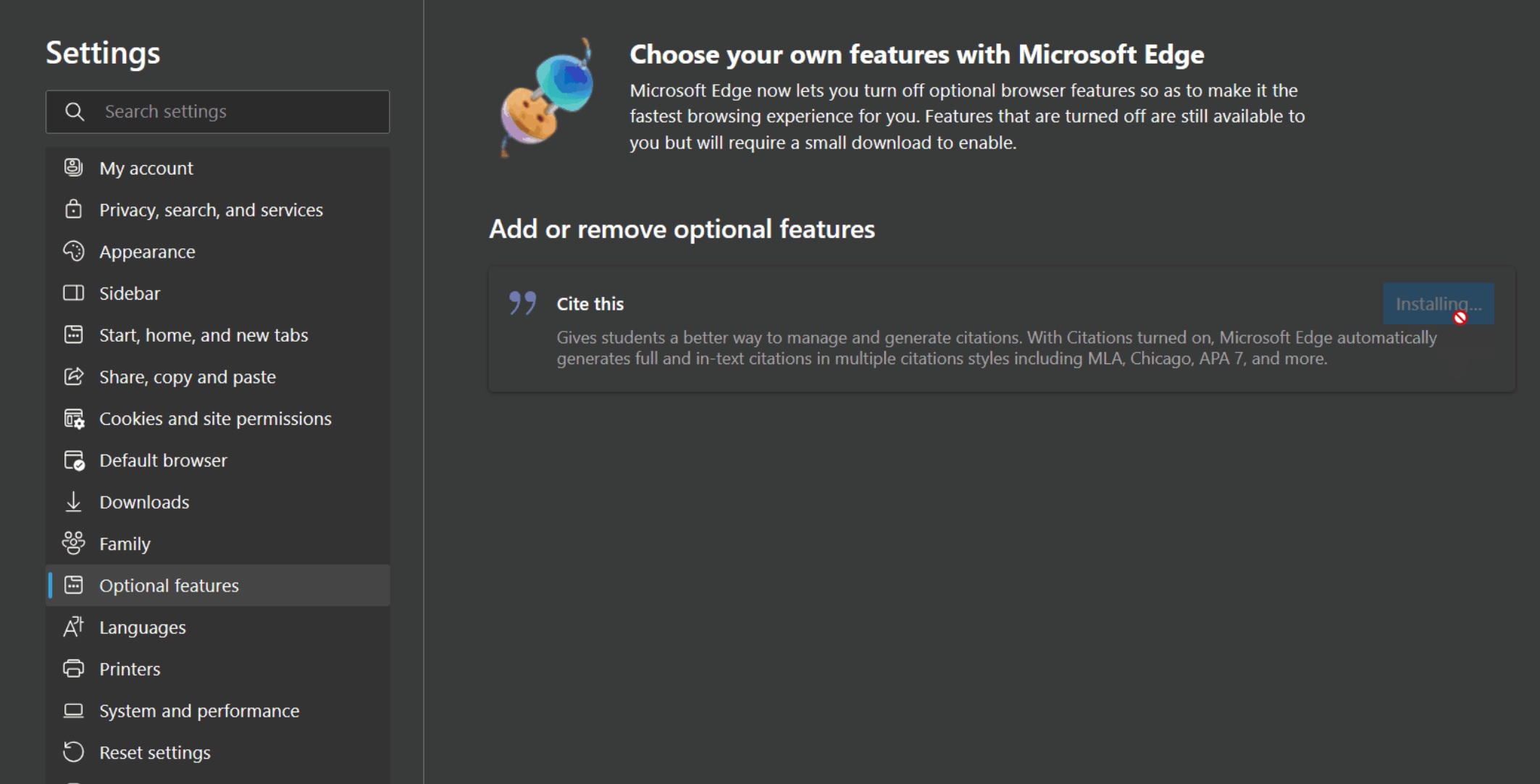
Task: Open Reset settings page
Action: [153, 751]
